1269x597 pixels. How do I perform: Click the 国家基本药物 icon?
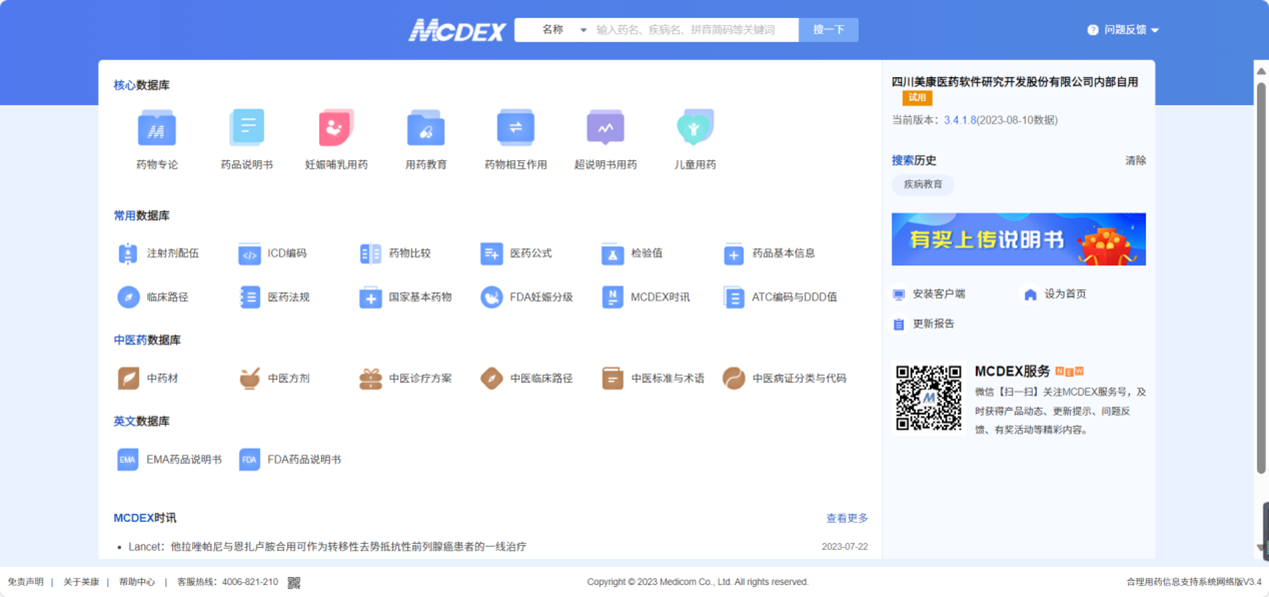[370, 297]
